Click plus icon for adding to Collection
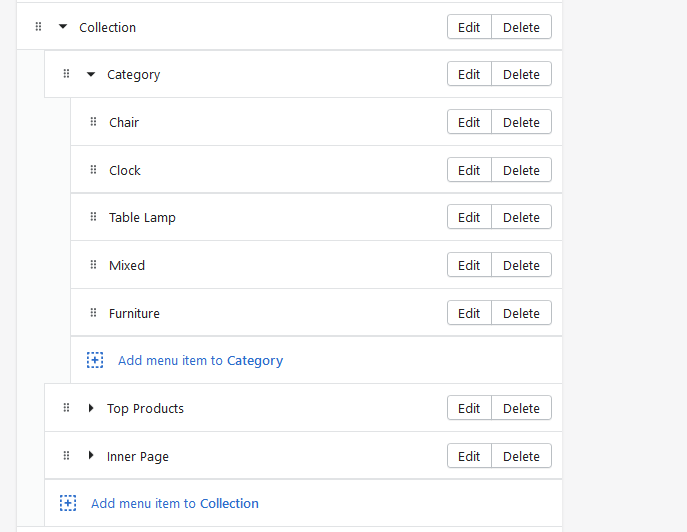The width and height of the screenshot is (687, 532). point(68,503)
